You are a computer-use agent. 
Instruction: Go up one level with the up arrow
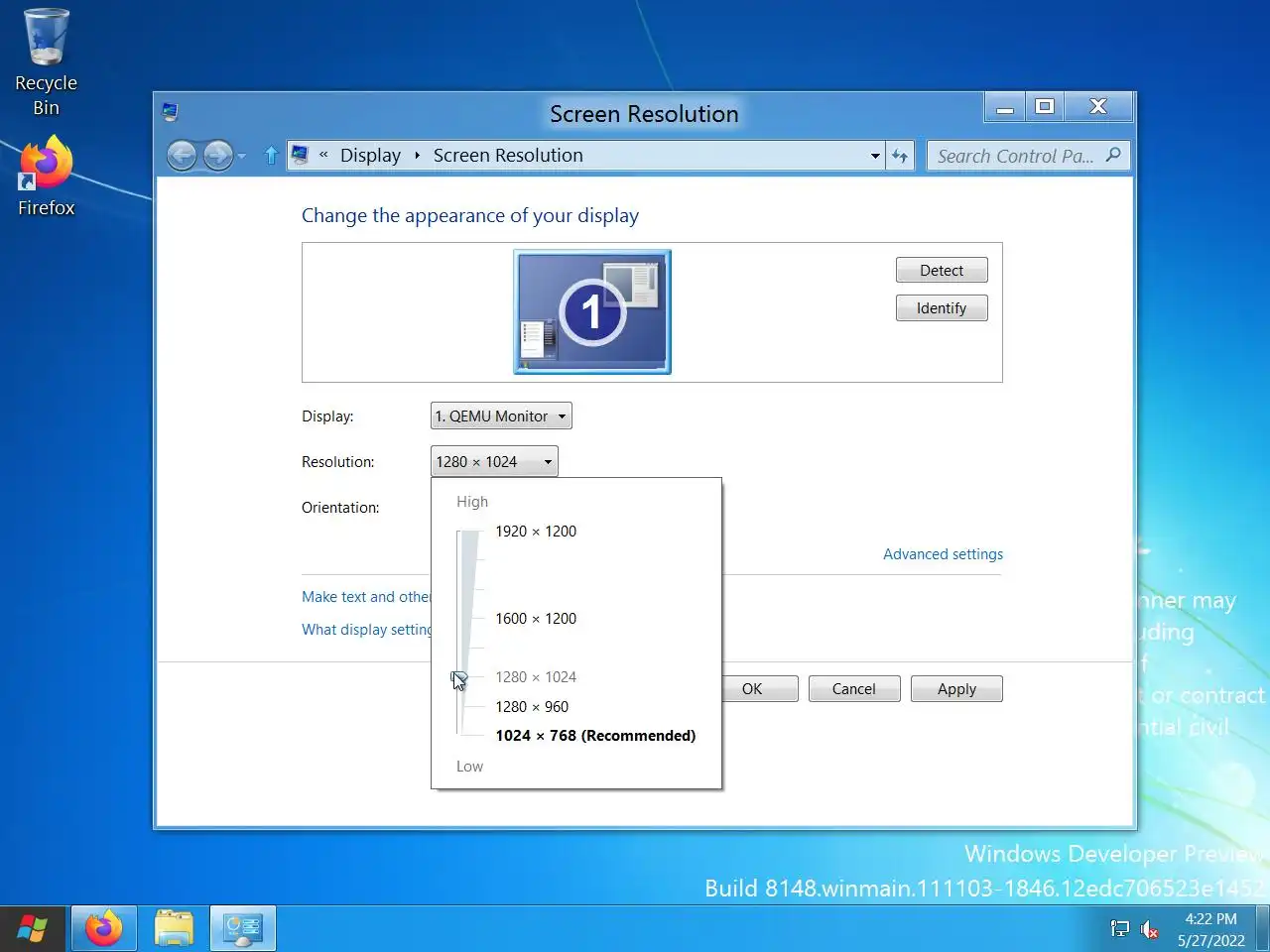click(x=271, y=156)
